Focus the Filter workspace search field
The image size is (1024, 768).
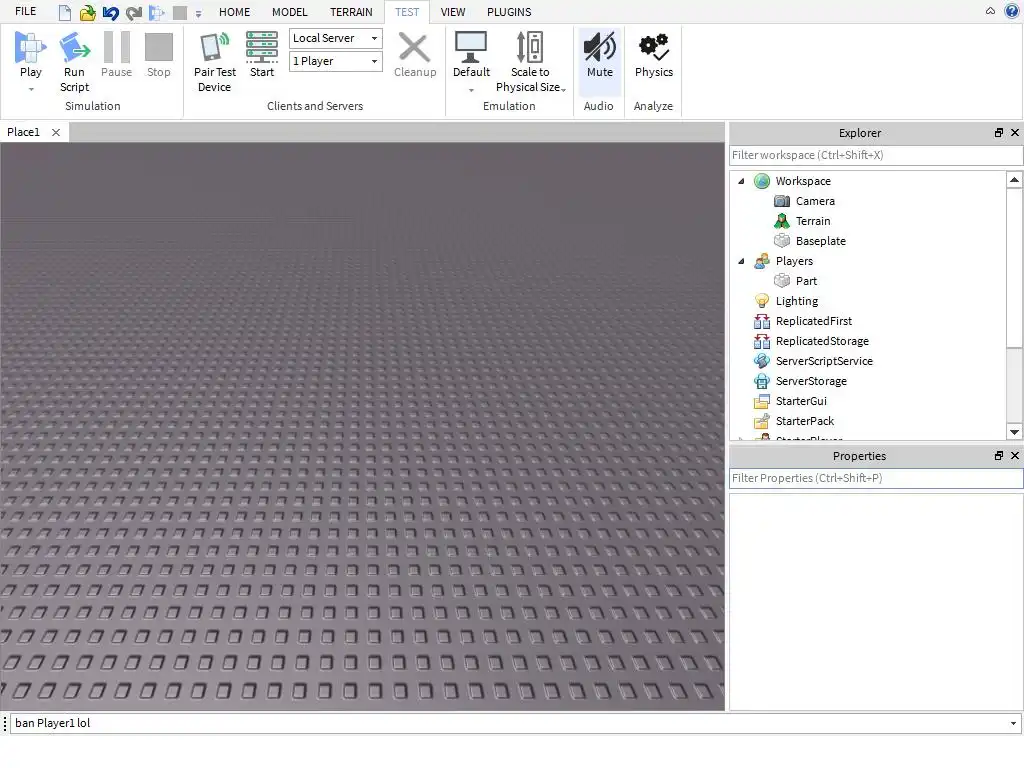pyautogui.click(x=876, y=155)
